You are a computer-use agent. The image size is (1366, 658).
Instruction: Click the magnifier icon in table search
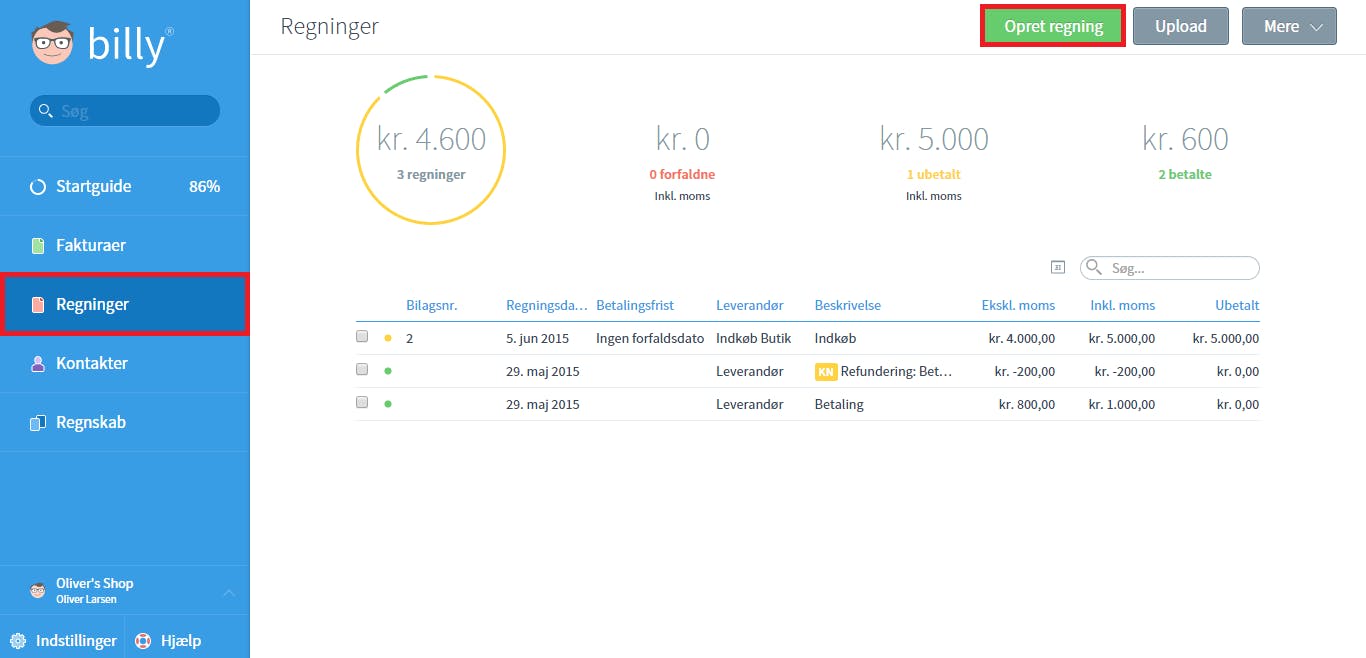click(1094, 267)
